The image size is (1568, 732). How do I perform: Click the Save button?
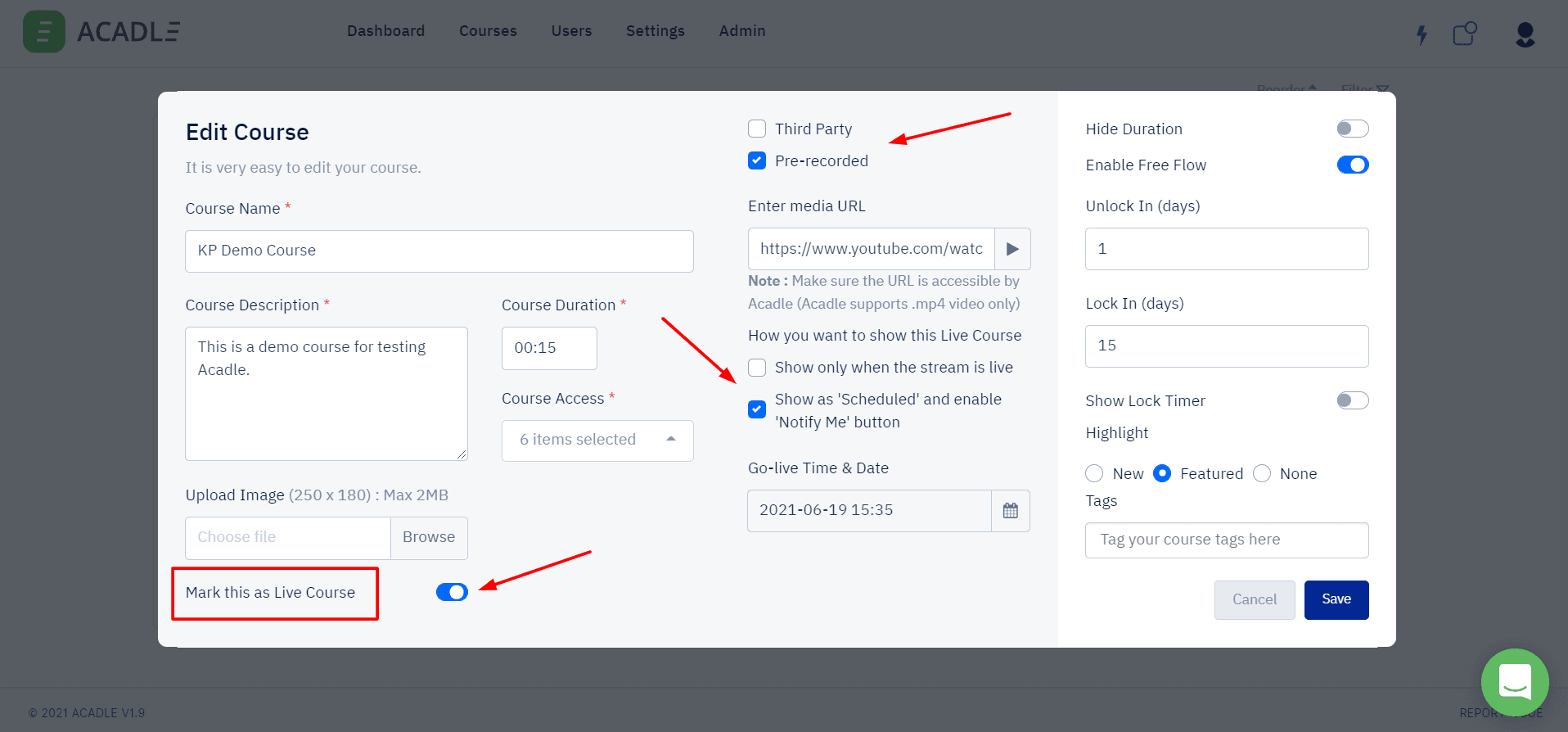[1336, 599]
